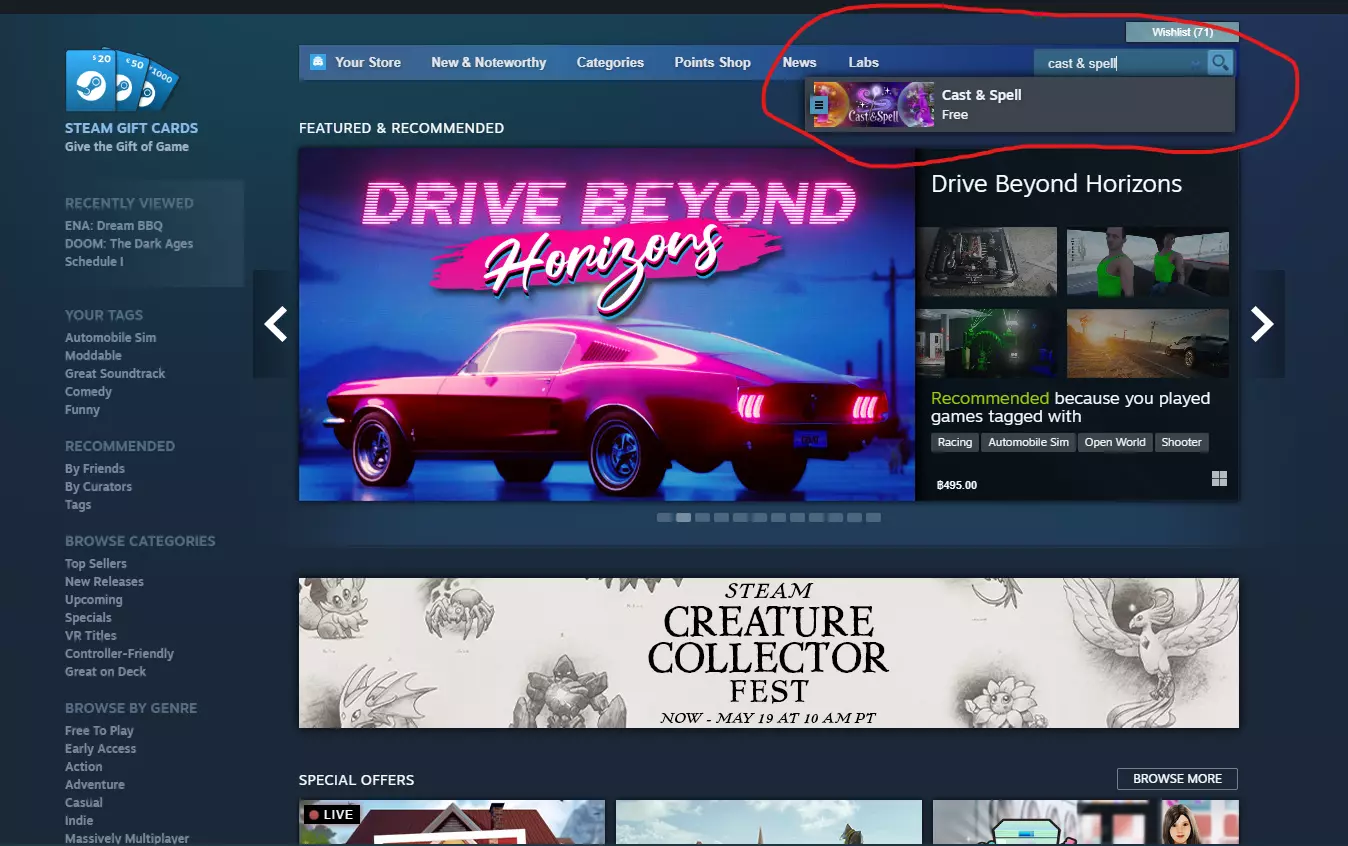Browse the Top Sellers category

tap(96, 564)
